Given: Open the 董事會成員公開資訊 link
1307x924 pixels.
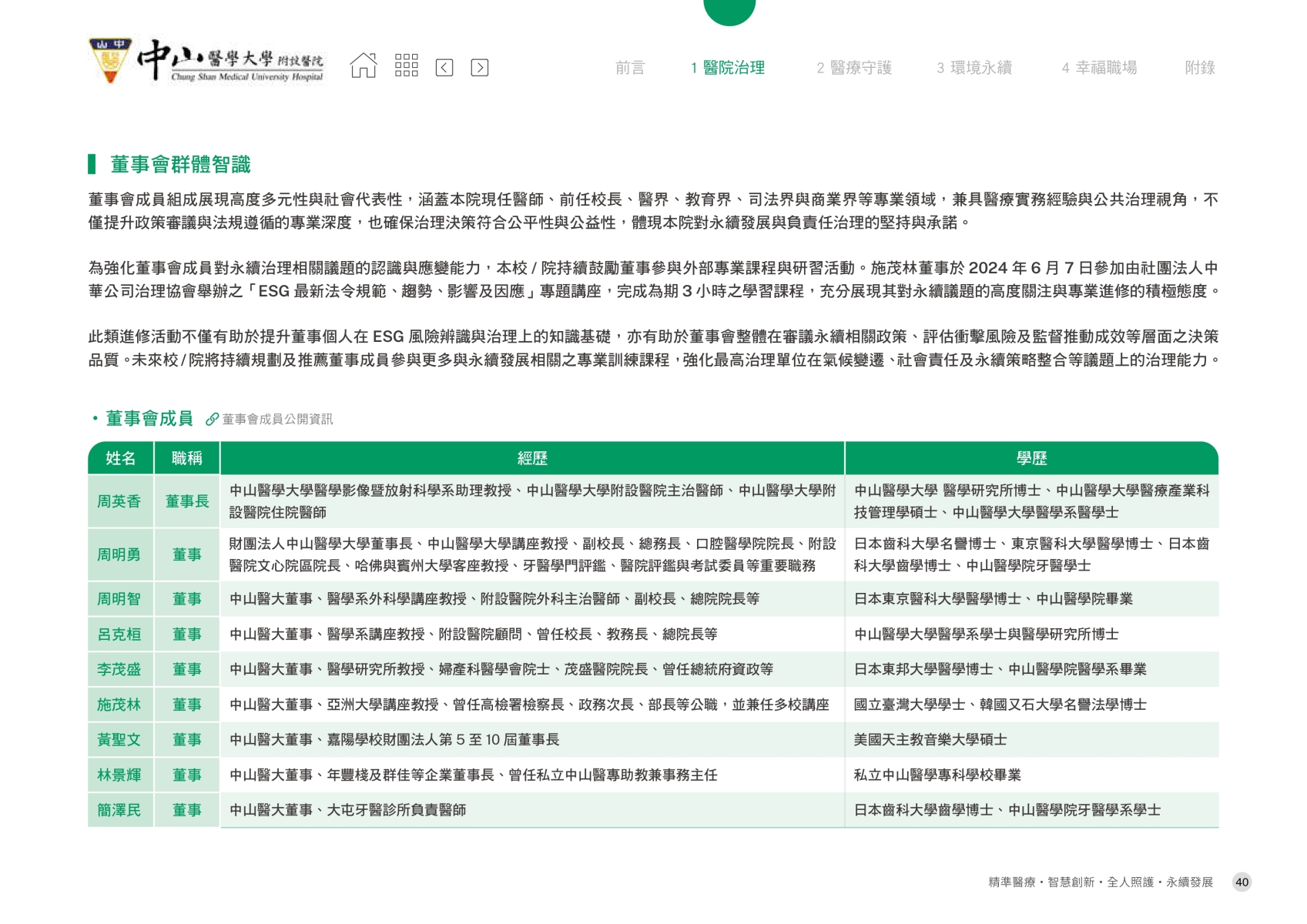Looking at the screenshot, I should (x=277, y=420).
